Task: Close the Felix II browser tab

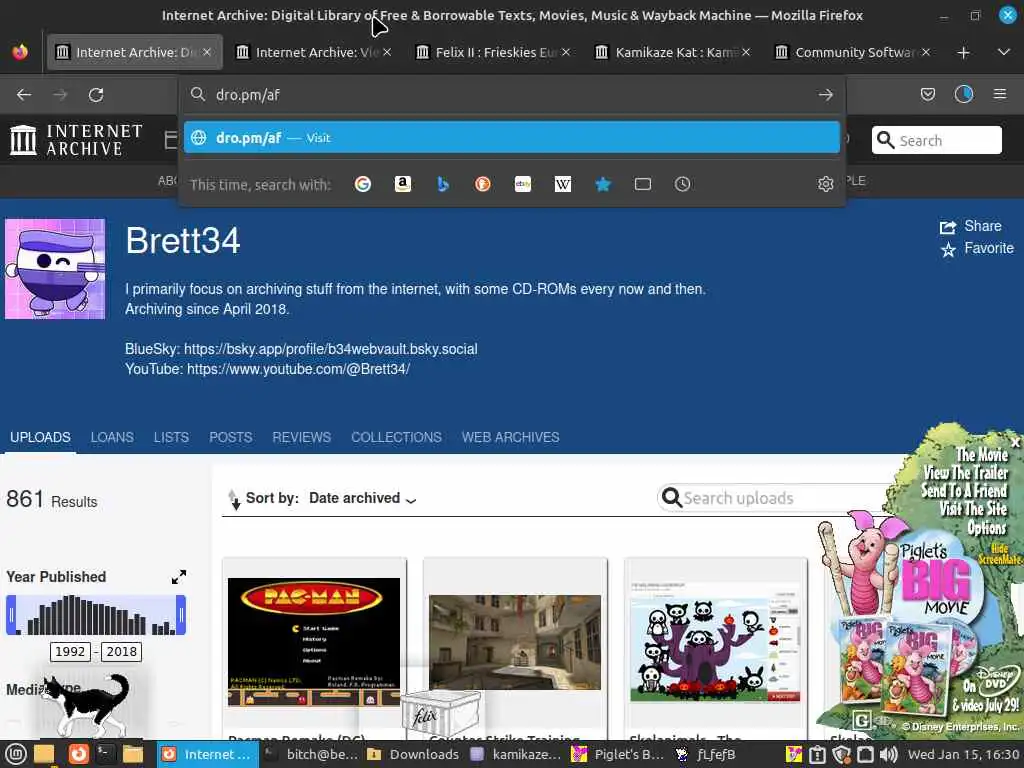Action: tap(566, 52)
